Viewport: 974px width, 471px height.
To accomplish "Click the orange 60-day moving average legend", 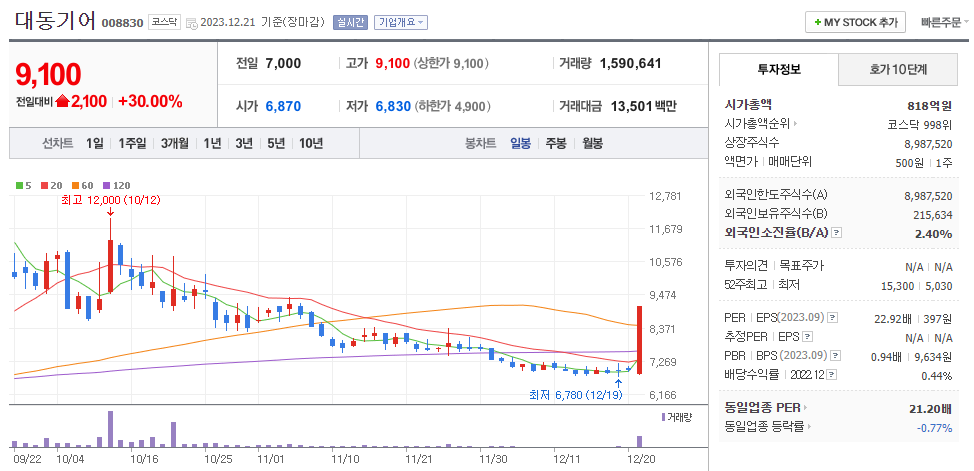I will click(x=82, y=185).
